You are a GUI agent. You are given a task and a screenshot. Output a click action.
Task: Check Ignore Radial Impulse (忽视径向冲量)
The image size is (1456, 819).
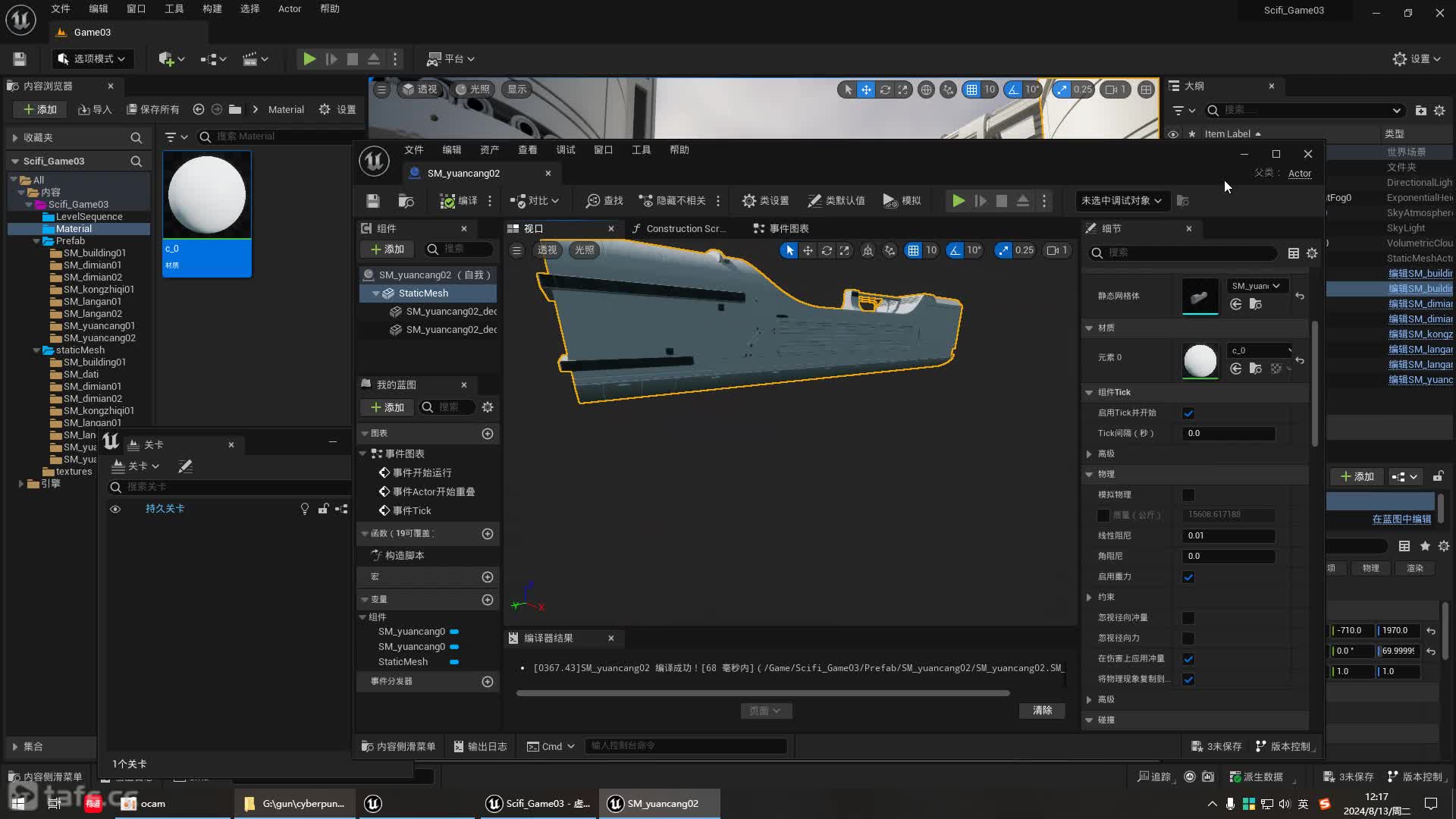pos(1188,618)
